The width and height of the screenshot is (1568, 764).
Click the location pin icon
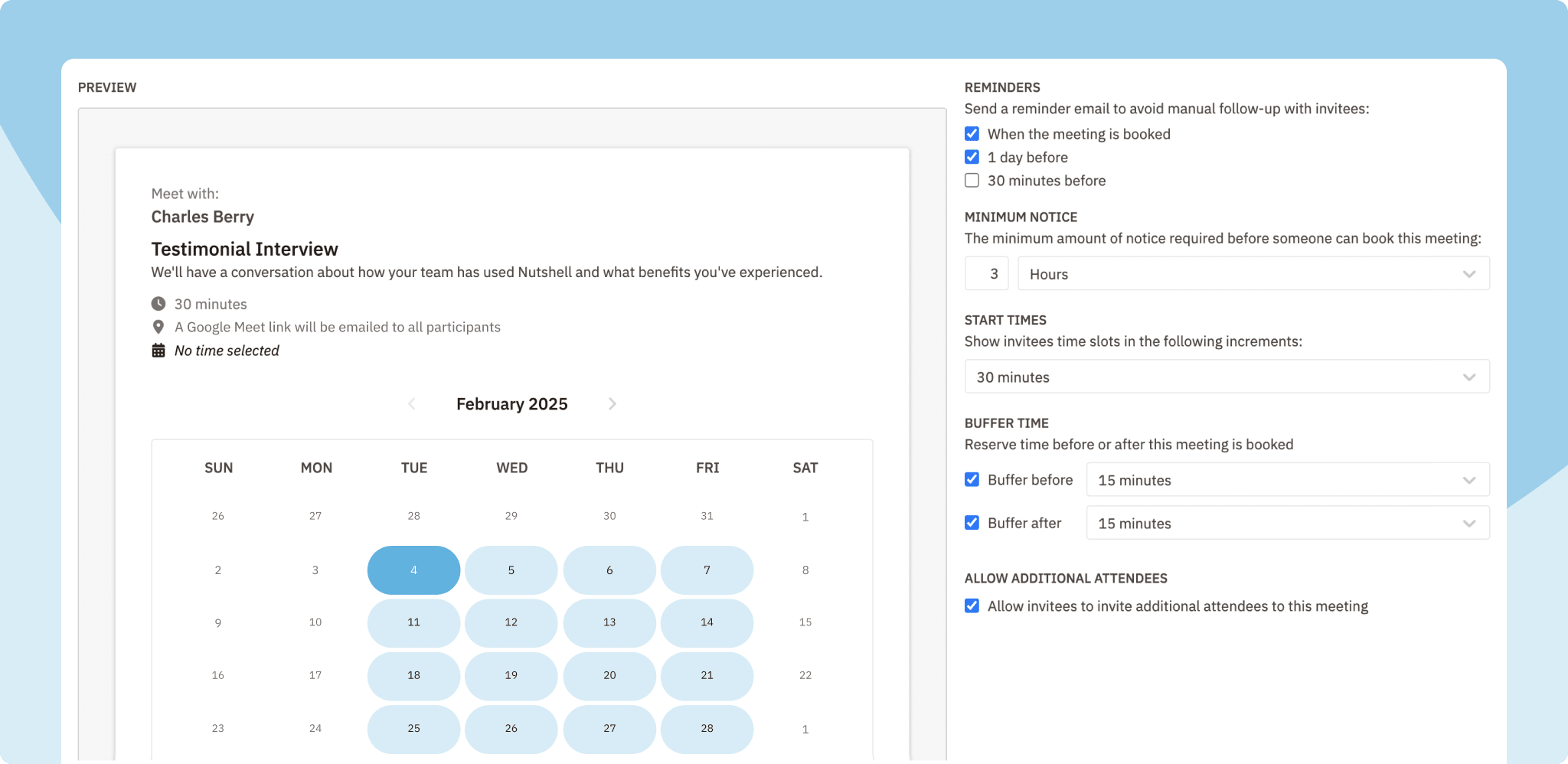click(x=158, y=327)
